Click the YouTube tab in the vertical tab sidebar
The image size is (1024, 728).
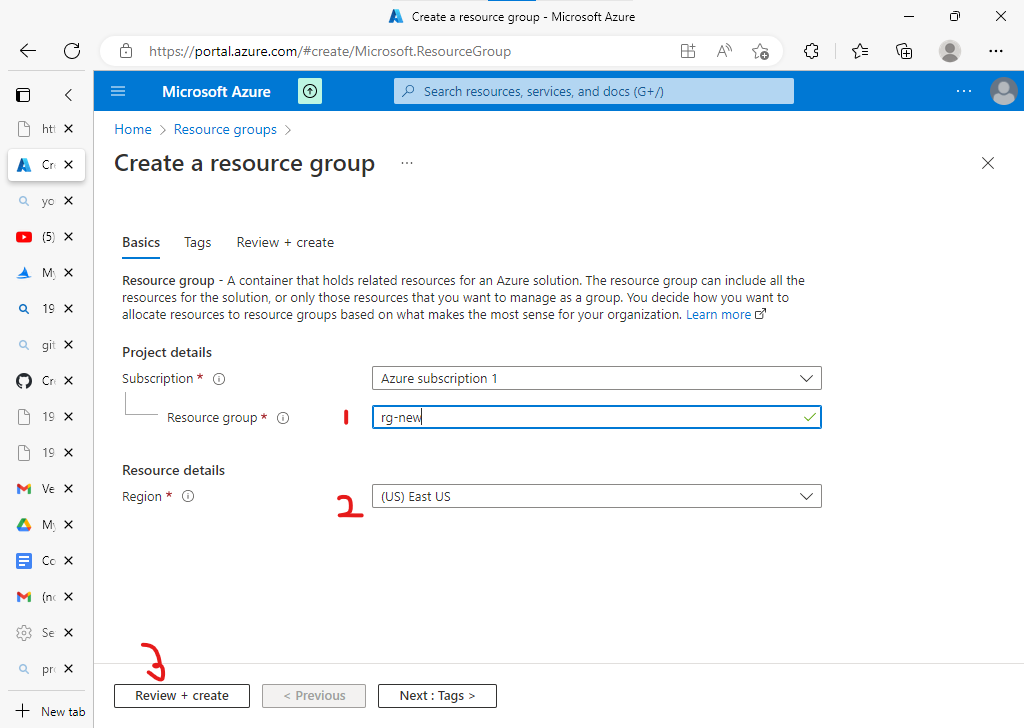24,236
